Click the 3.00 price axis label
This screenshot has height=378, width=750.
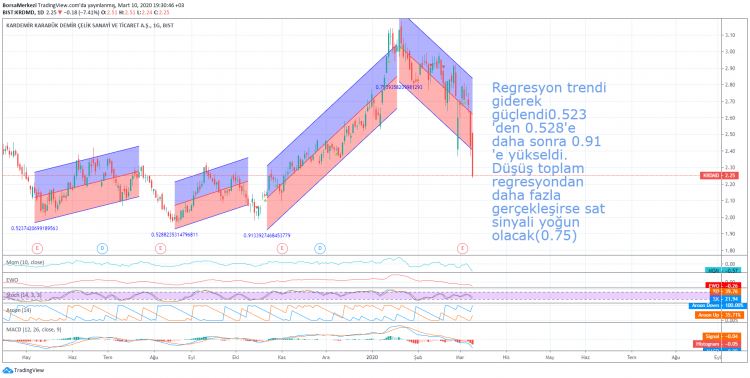730,52
